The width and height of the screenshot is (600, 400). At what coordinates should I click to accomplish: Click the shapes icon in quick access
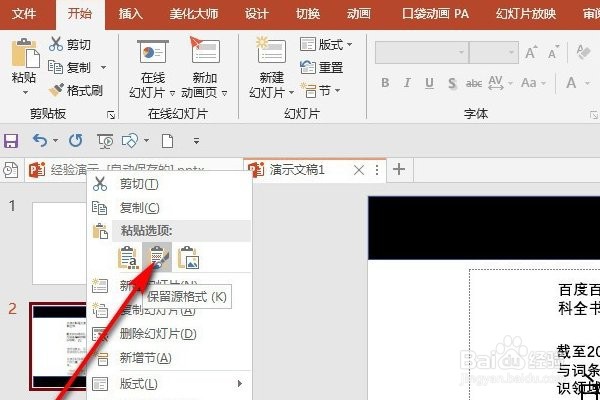point(130,141)
